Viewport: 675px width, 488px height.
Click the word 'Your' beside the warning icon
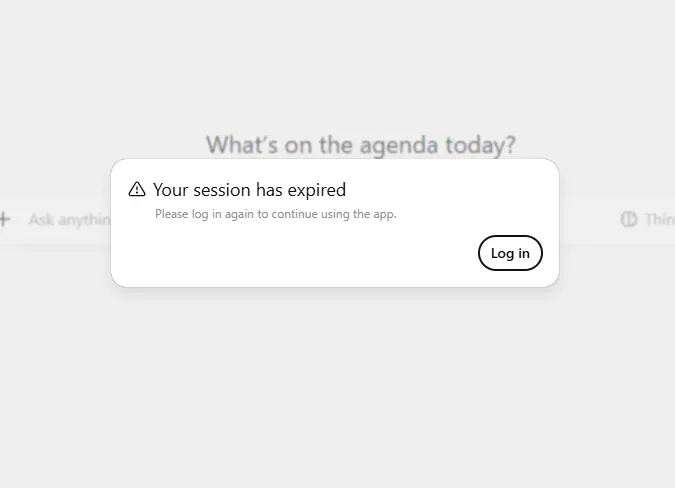170,190
